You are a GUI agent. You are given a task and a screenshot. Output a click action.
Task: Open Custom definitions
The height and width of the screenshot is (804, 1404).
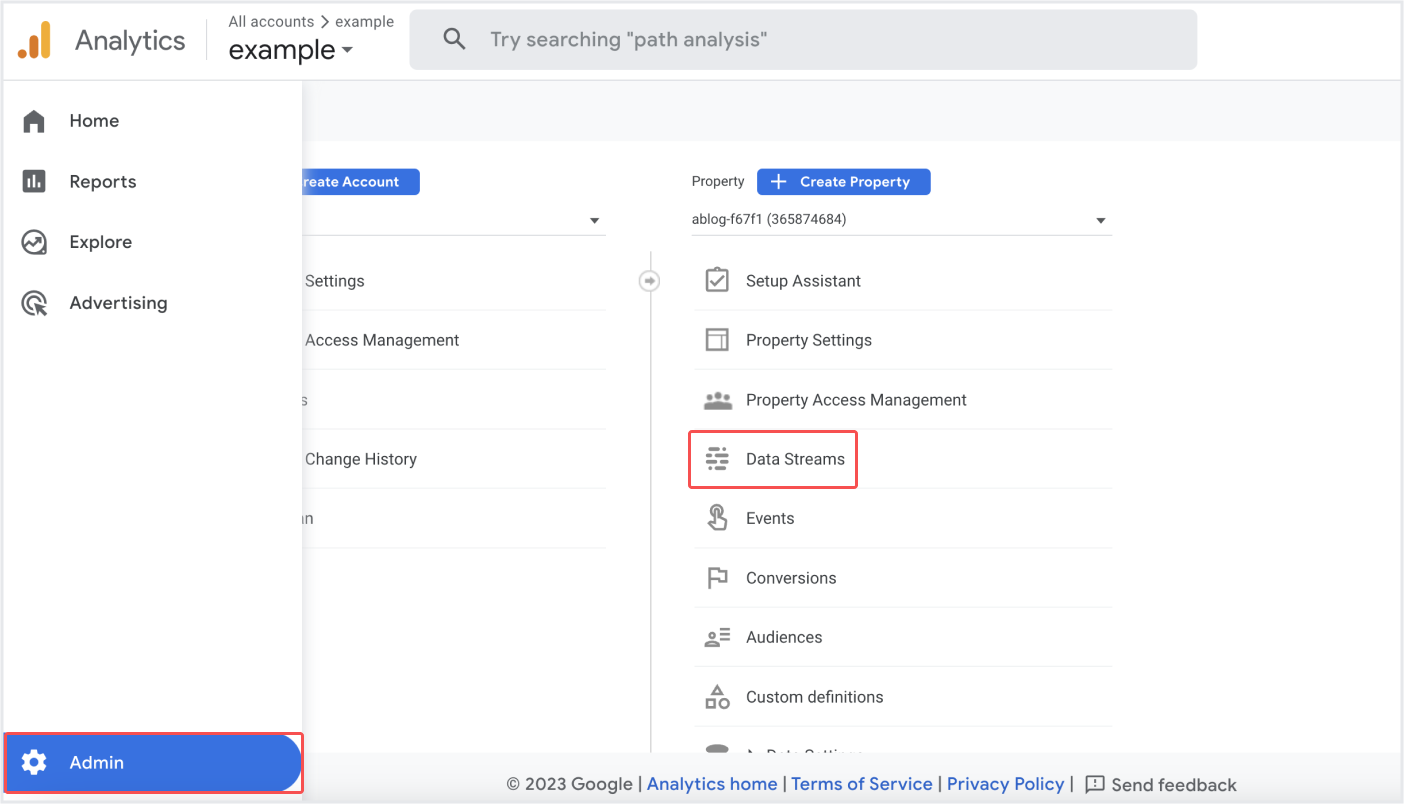[x=903, y=697]
